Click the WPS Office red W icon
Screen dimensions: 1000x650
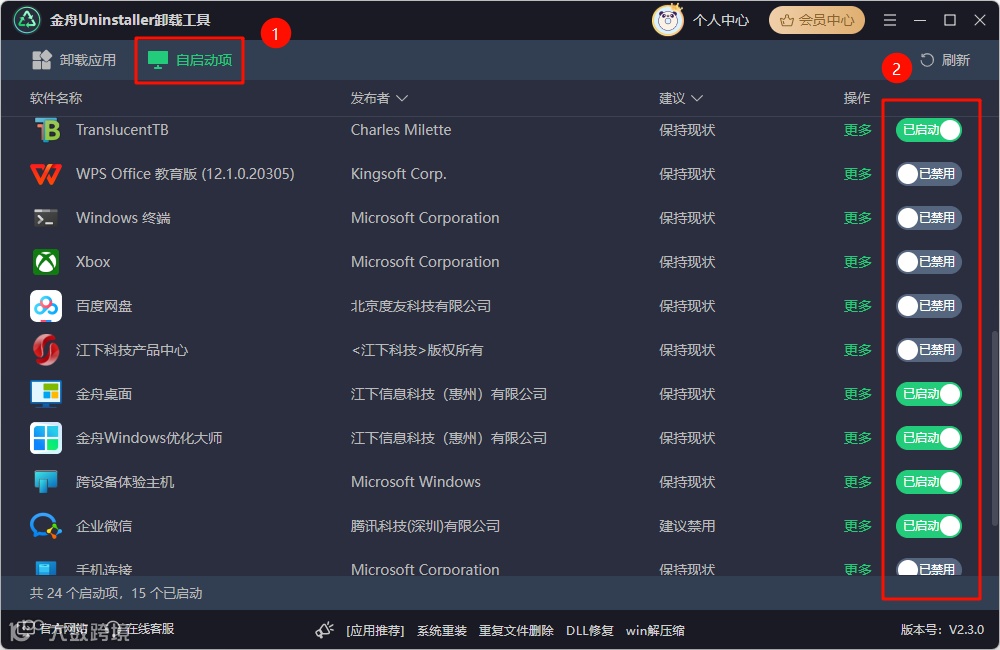46,174
